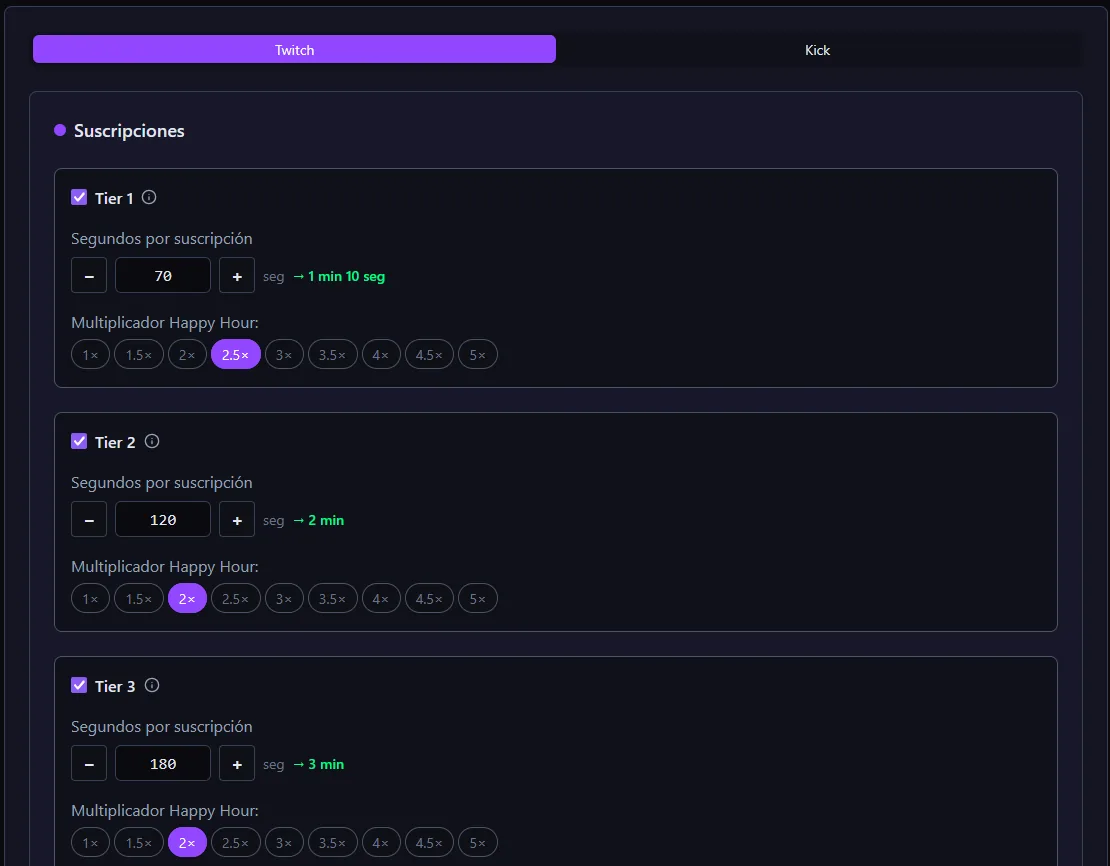Increase Tier 2 seconds with plus button
Screen dimensions: 1110x866
(237, 520)
